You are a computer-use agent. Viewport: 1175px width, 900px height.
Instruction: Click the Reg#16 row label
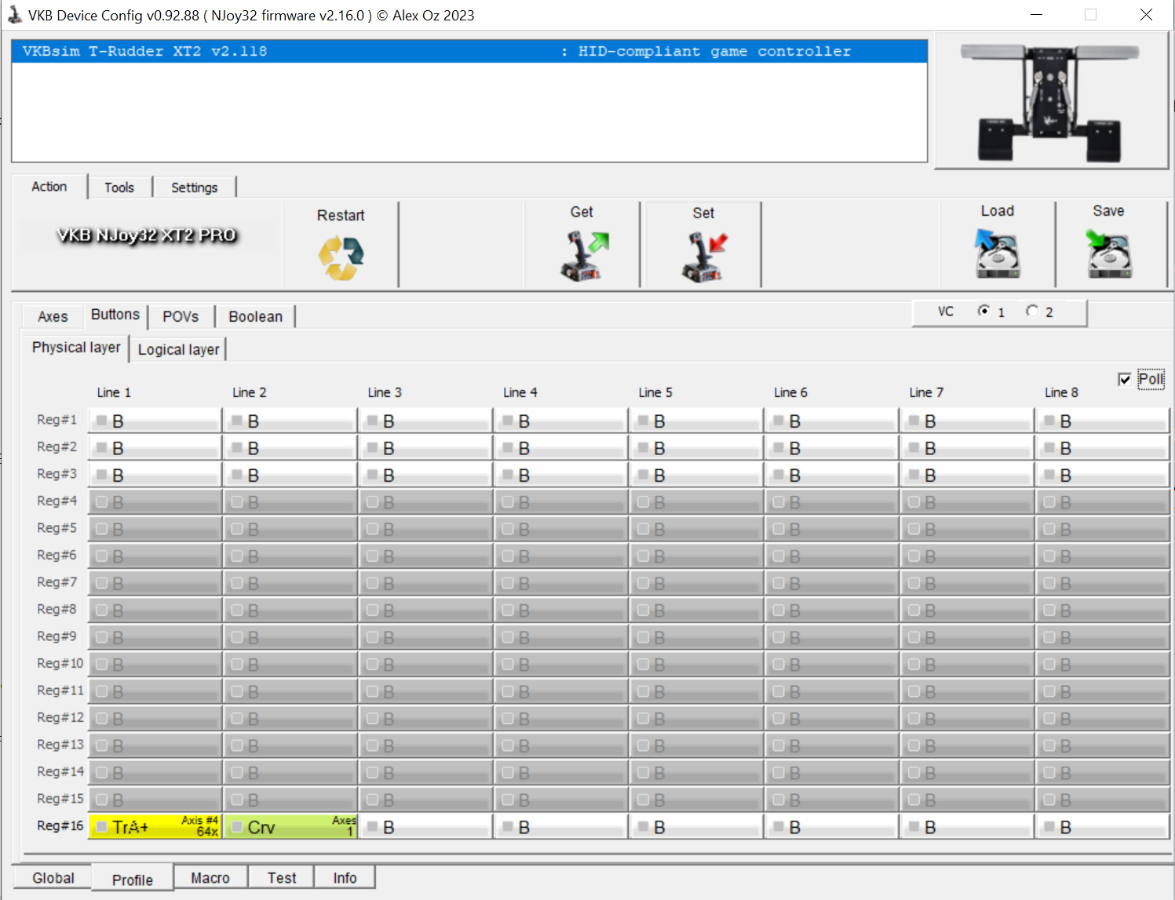pos(60,826)
